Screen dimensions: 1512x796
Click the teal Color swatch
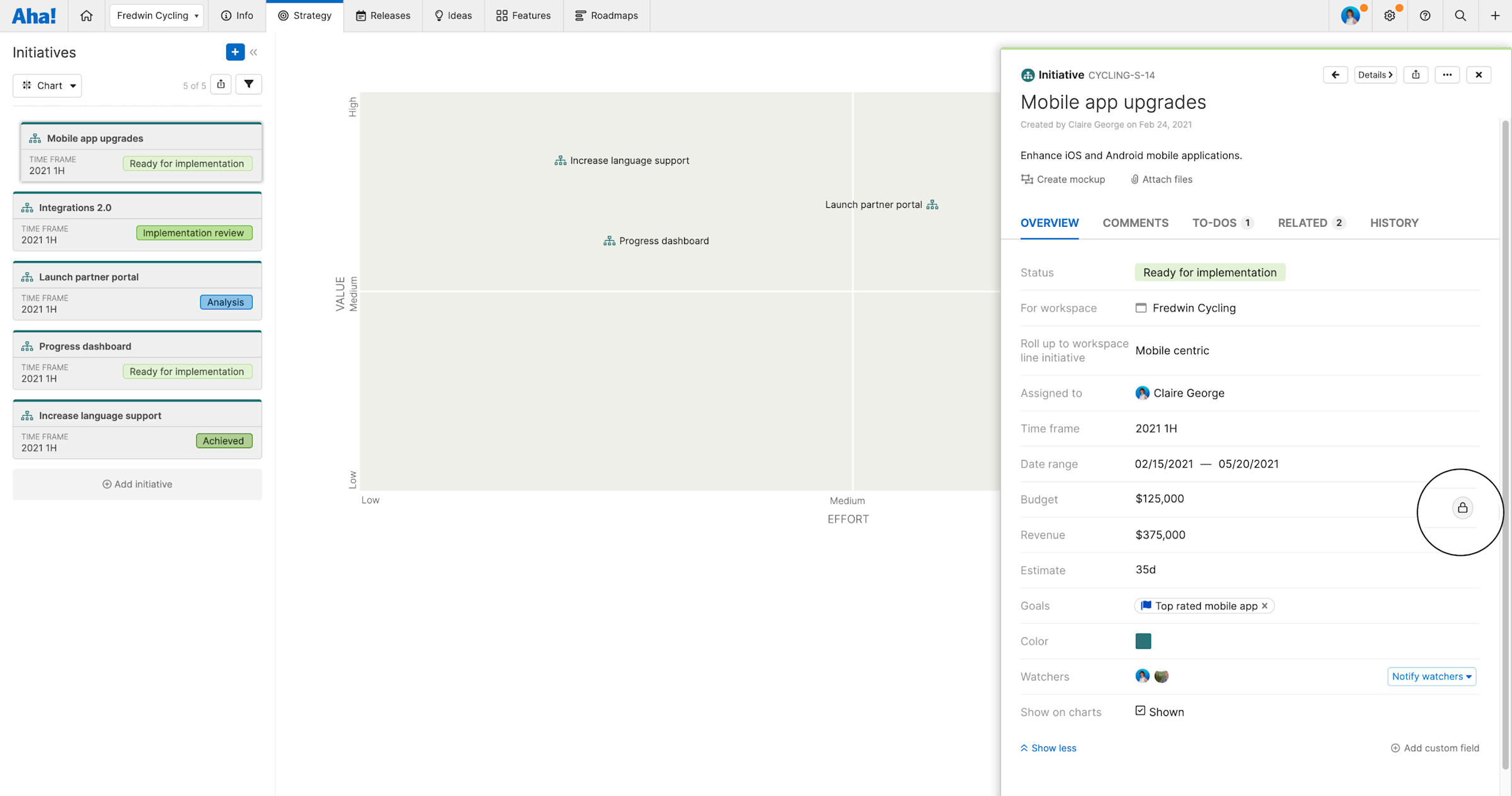(1143, 641)
